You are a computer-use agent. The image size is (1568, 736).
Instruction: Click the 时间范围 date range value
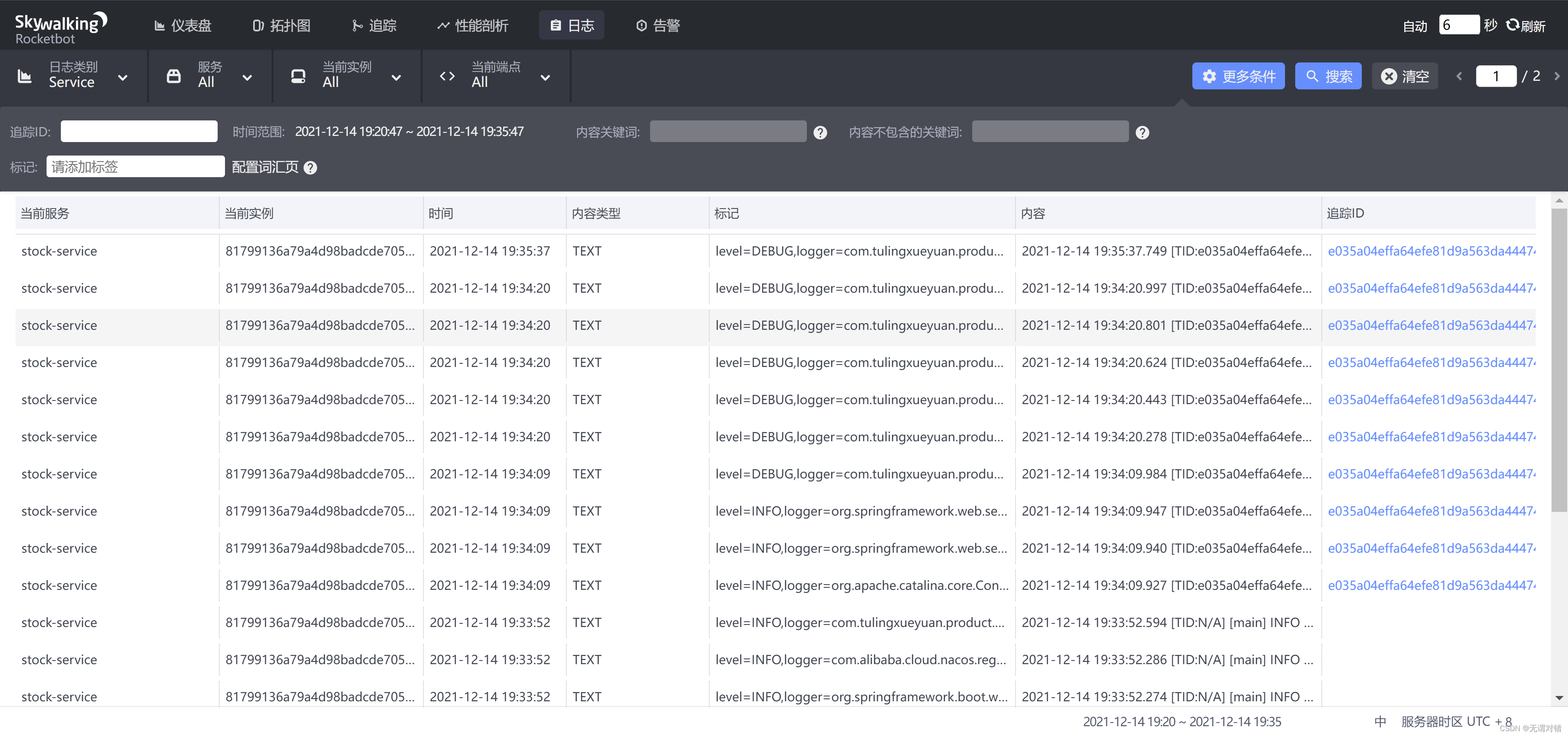409,131
